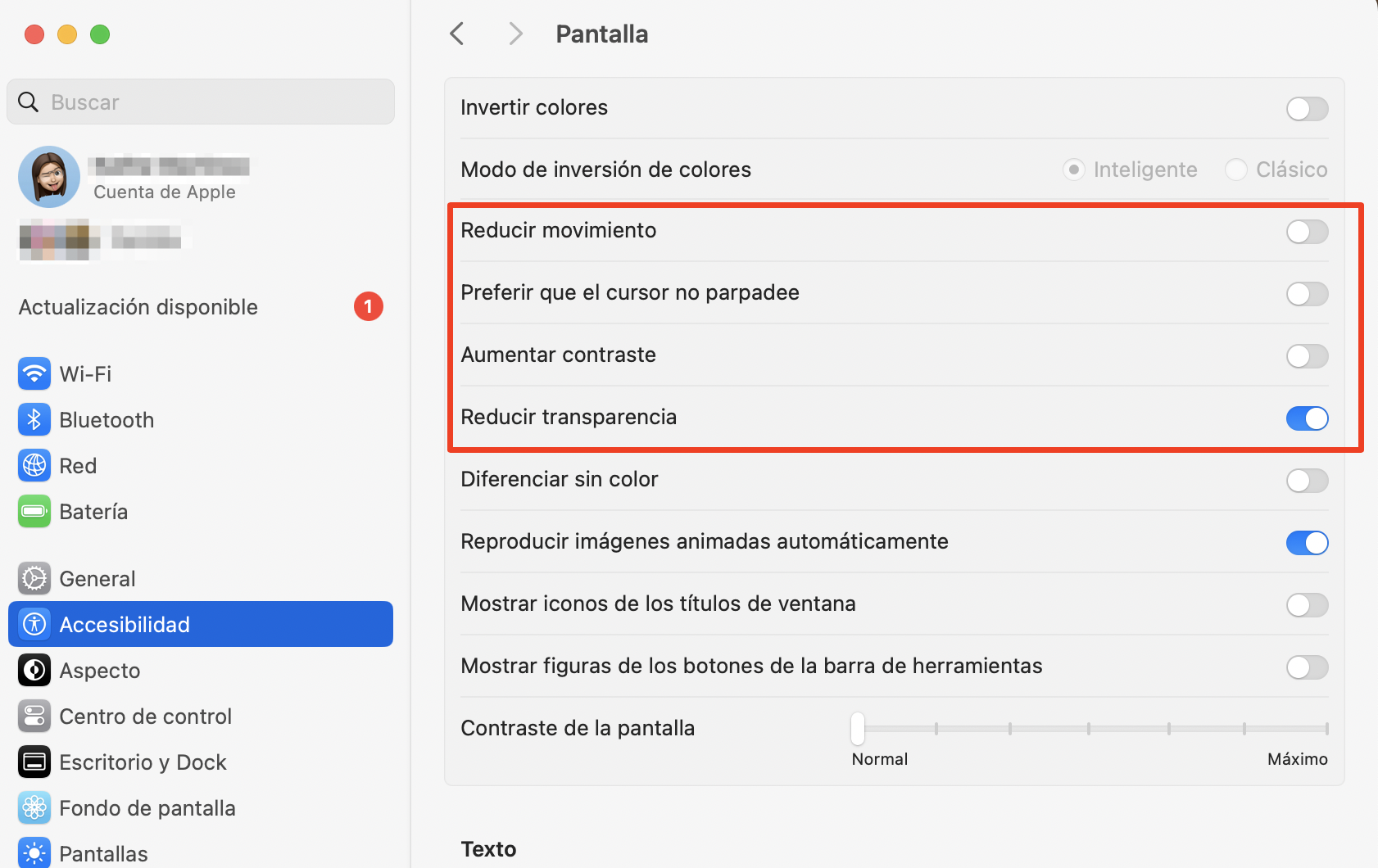Select Pantallas in the sidebar

pyautogui.click(x=103, y=853)
